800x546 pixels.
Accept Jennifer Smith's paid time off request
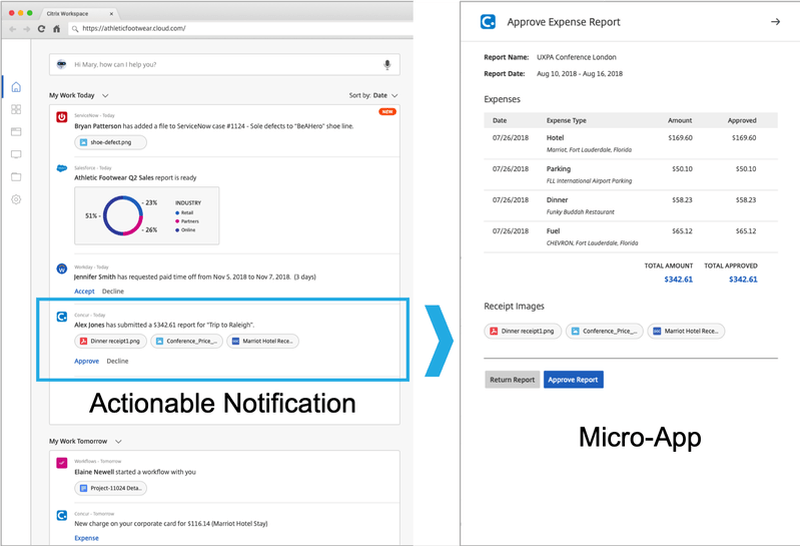click(84, 291)
